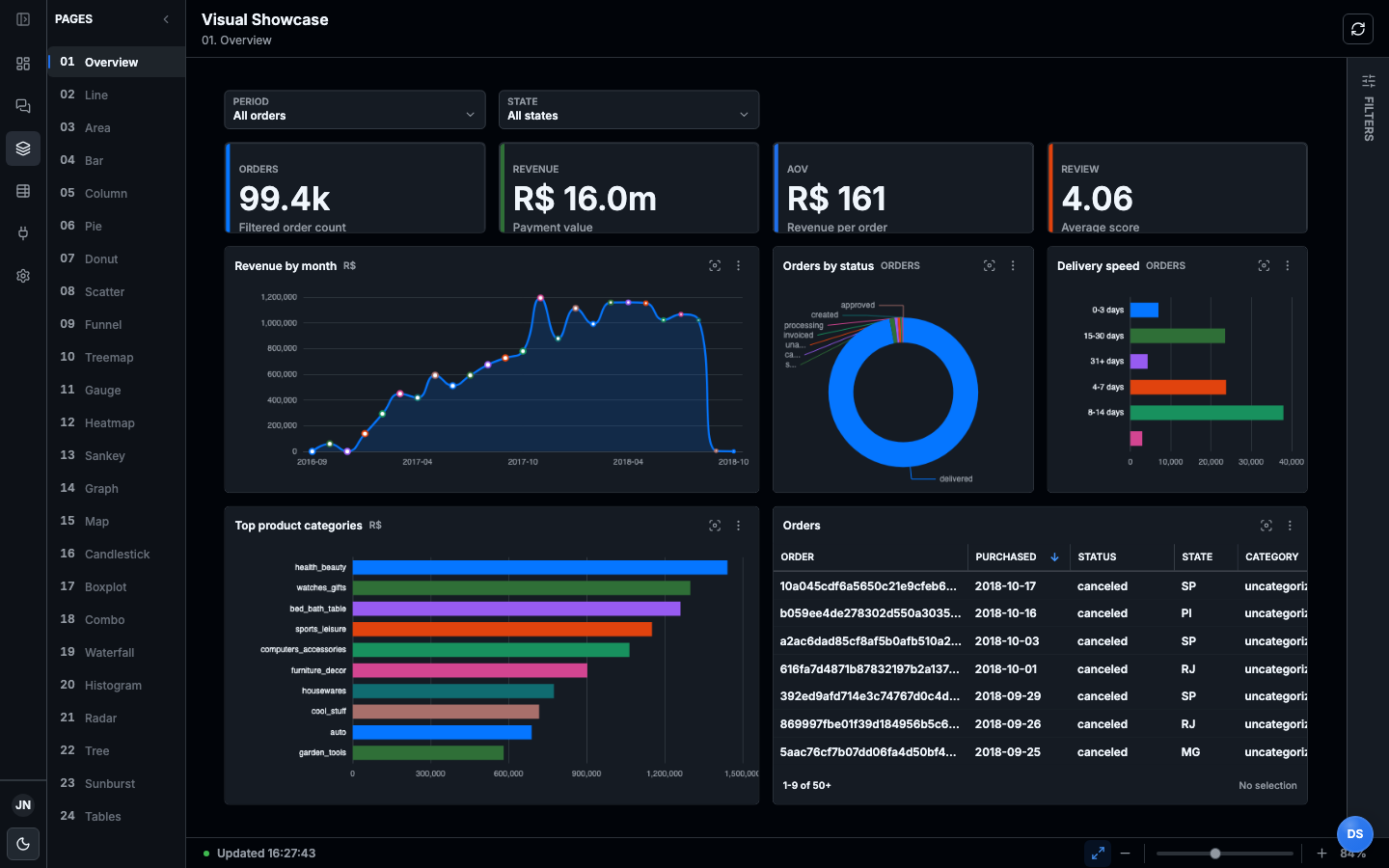Go to the 23 Sunburst page

117,783
